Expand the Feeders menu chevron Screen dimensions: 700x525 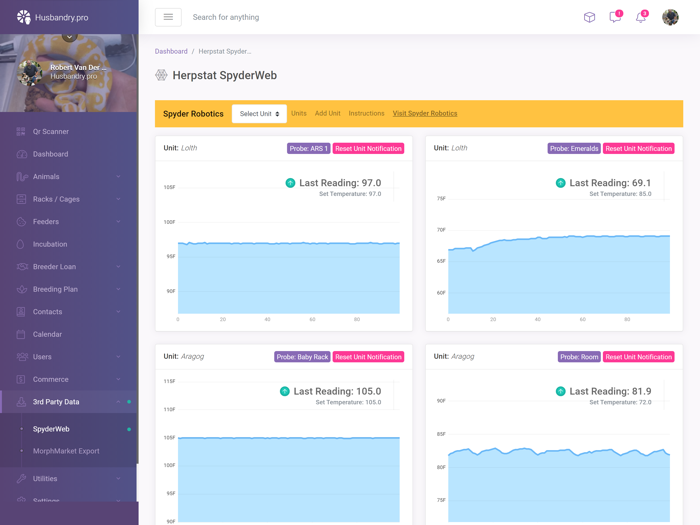(118, 221)
